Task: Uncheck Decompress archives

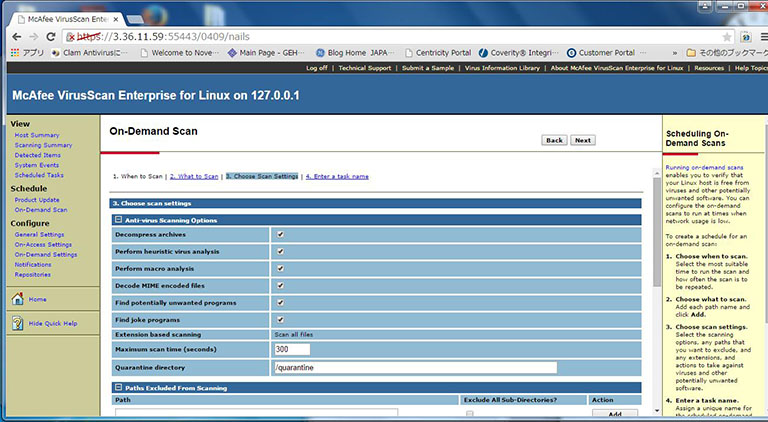Action: pyautogui.click(x=280, y=234)
